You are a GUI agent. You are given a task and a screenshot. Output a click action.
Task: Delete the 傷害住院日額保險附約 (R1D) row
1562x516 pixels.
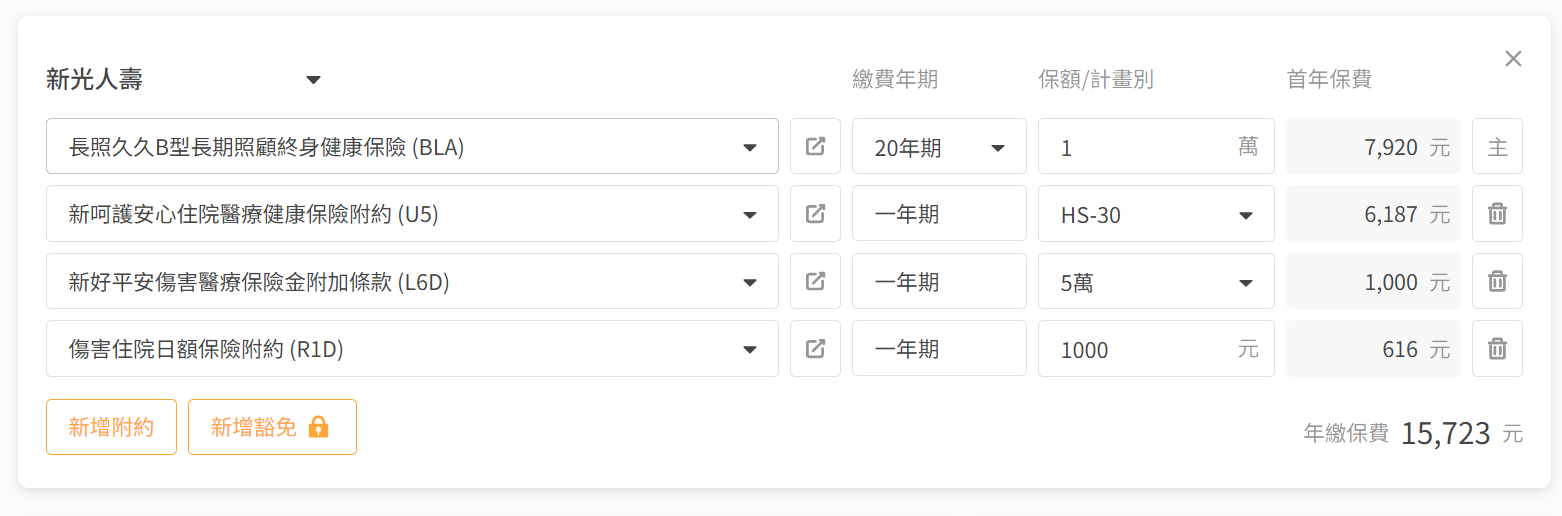pos(1497,349)
